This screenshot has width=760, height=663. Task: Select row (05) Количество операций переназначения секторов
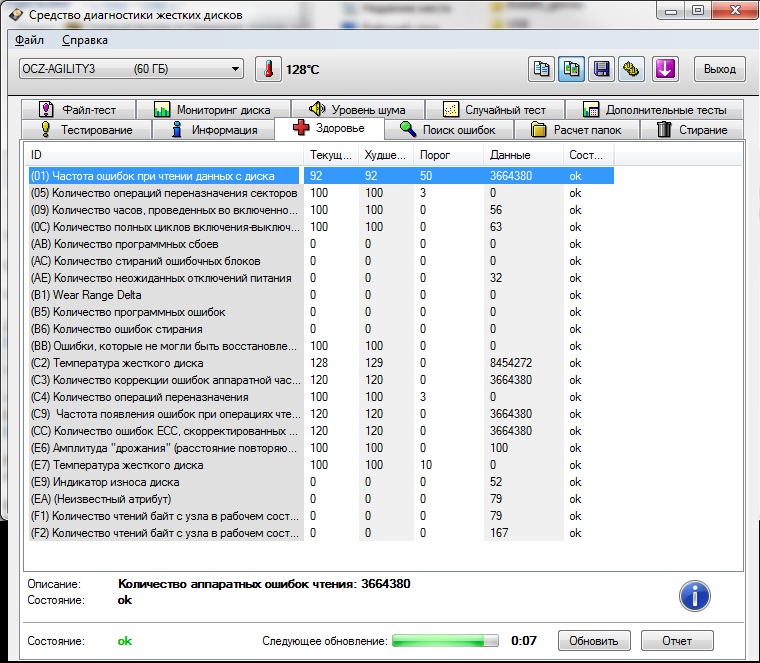tap(321, 193)
